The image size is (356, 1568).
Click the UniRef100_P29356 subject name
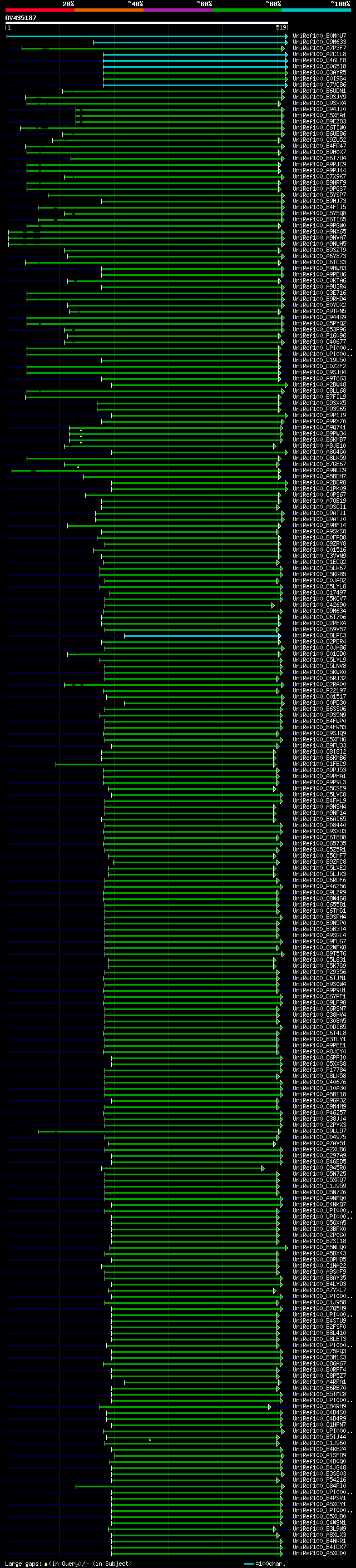pyautogui.click(x=319, y=972)
